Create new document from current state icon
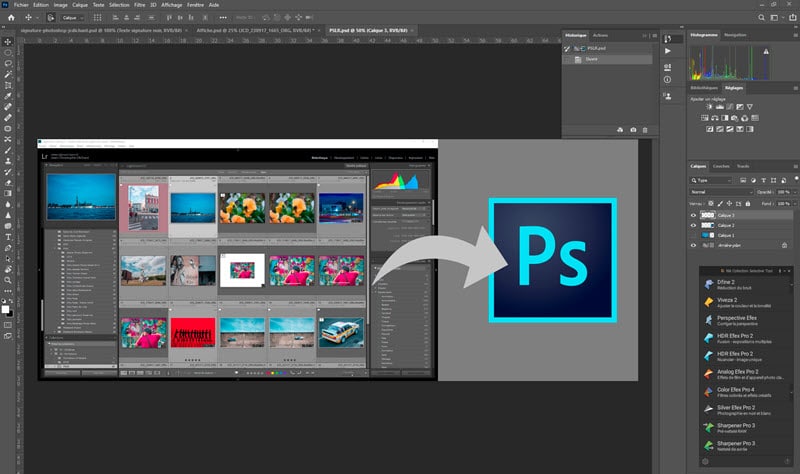 620,130
